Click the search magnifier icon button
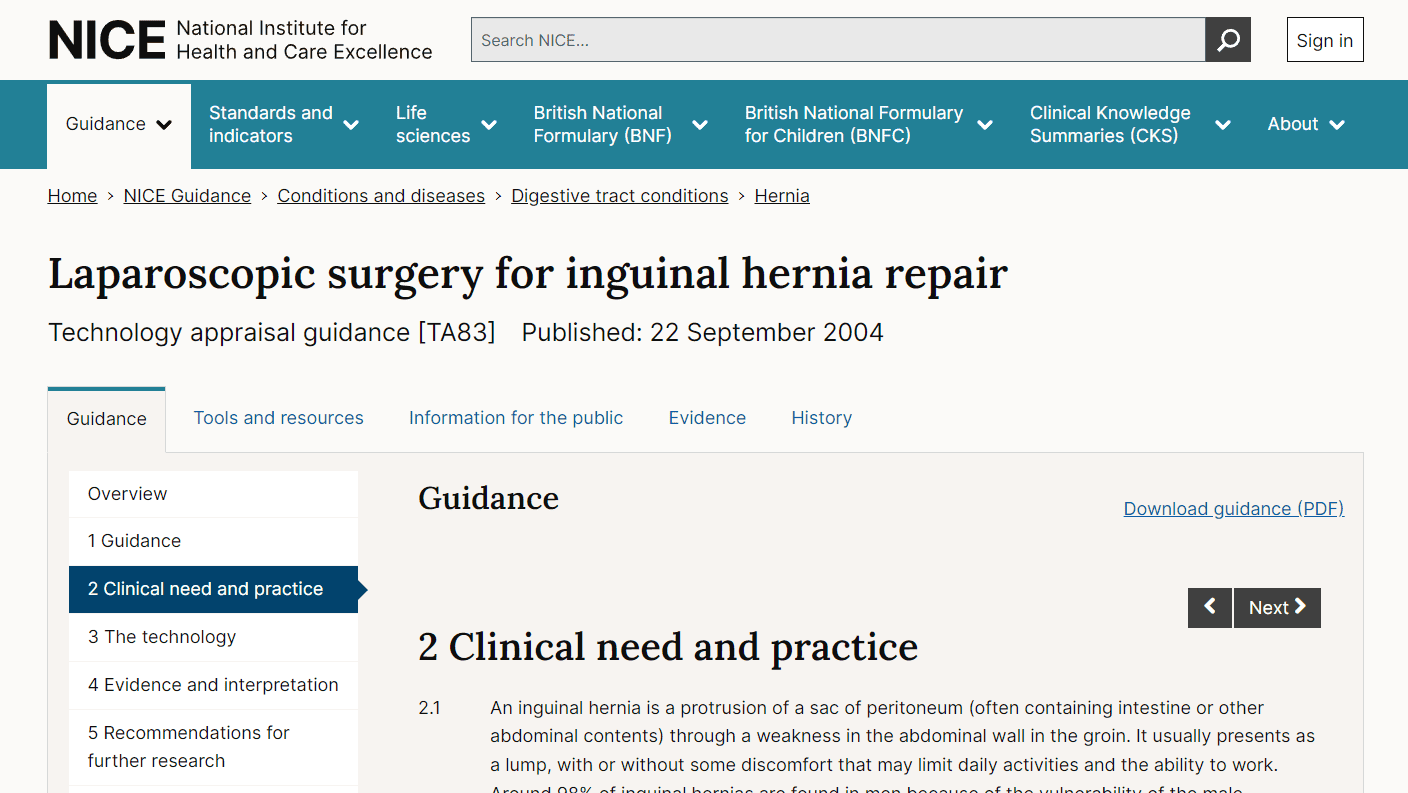 pos(1228,40)
